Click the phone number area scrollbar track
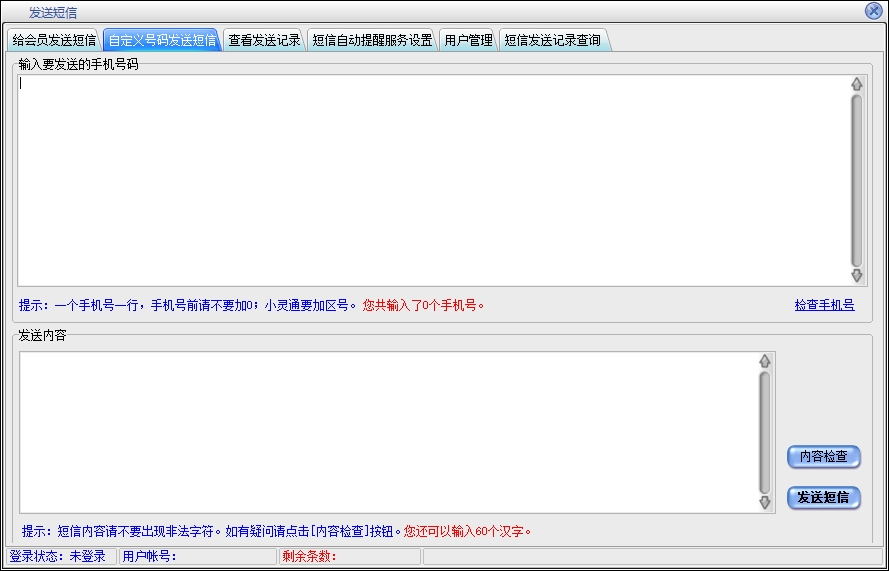Image resolution: width=889 pixels, height=571 pixels. point(856,180)
